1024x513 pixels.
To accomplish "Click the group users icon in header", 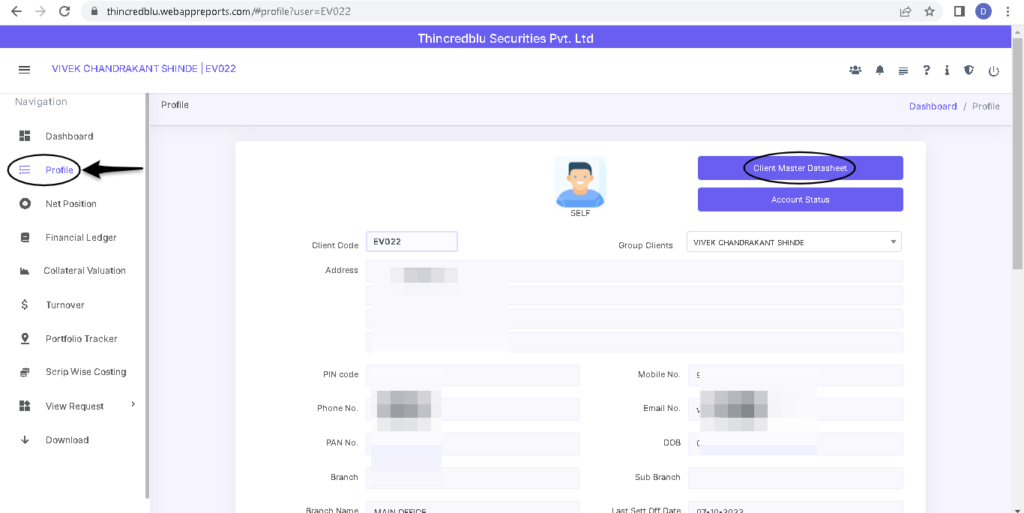I will (855, 70).
